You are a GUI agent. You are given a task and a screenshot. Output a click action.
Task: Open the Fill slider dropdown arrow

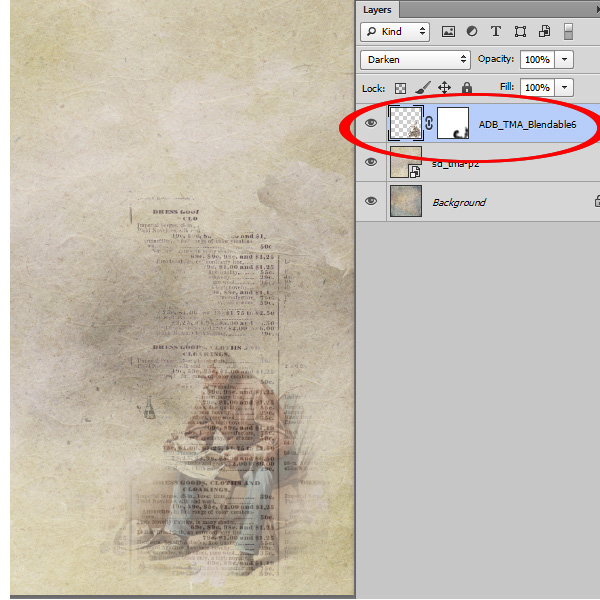564,88
